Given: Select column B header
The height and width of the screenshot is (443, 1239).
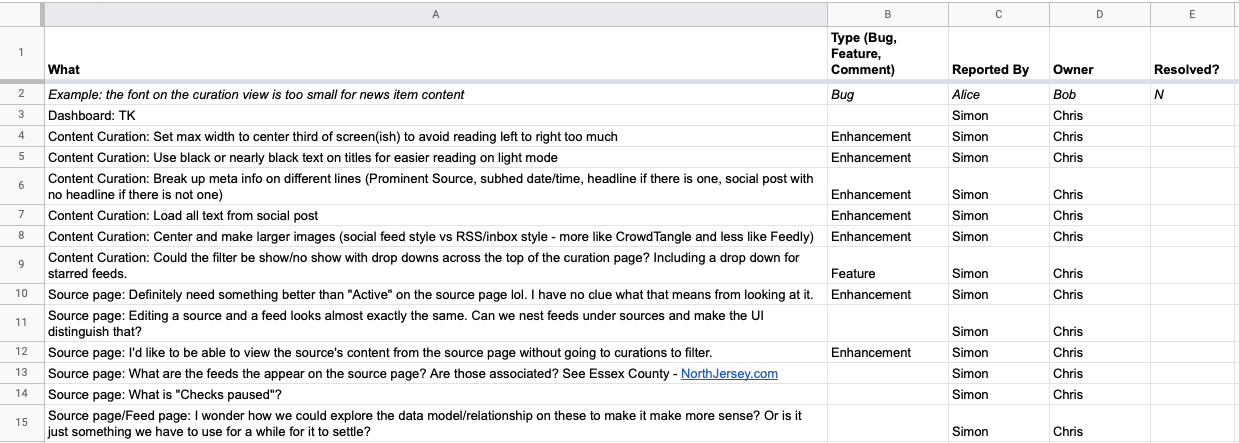Looking at the screenshot, I should click(887, 14).
